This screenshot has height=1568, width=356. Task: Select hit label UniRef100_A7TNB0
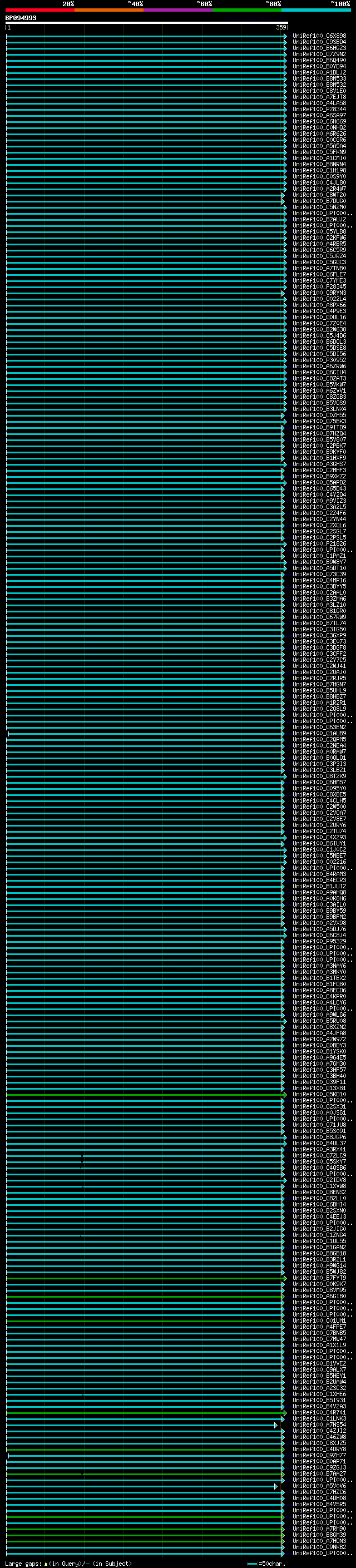point(319,269)
